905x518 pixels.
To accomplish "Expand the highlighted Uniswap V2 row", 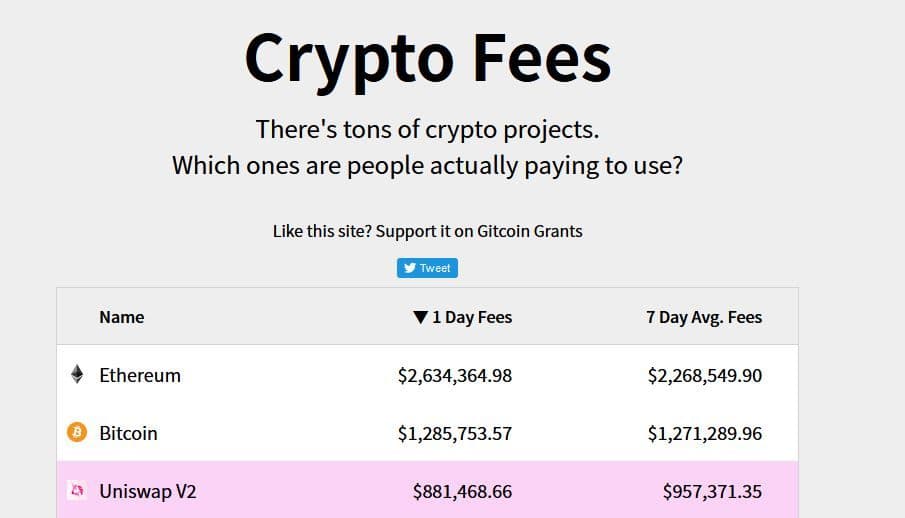I will (x=147, y=491).
